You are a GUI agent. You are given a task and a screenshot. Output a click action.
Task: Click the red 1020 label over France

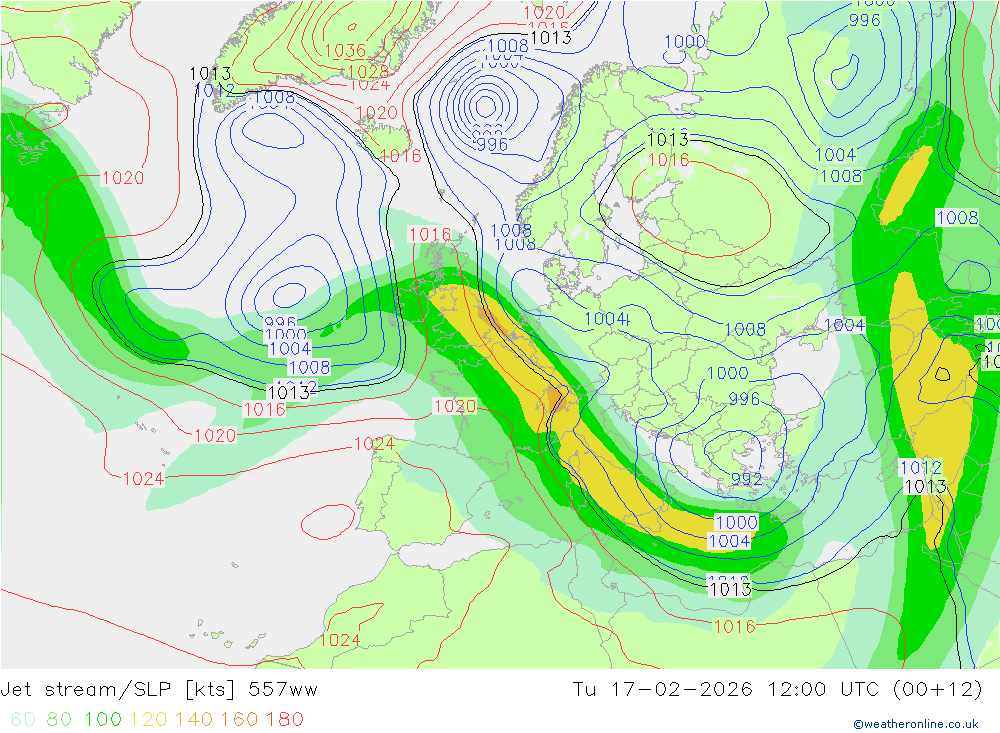click(x=454, y=406)
